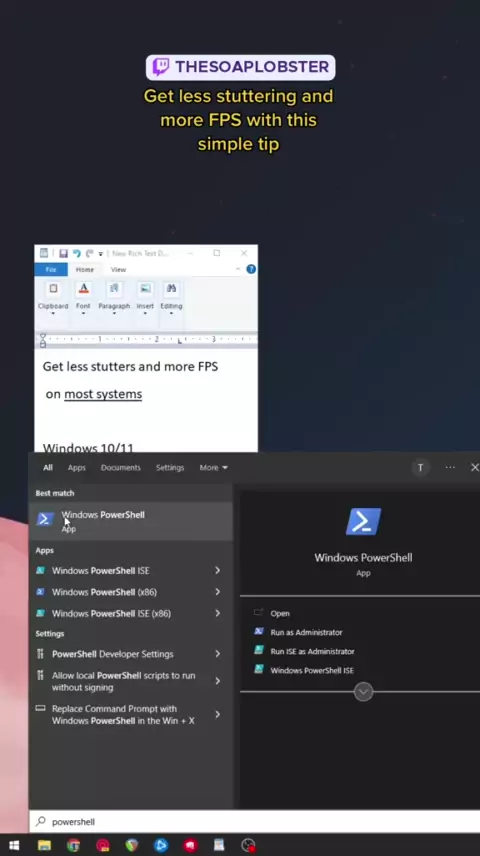Image resolution: width=480 pixels, height=856 pixels.
Task: Click the Run as Administrator shield icon
Action: pyautogui.click(x=259, y=632)
